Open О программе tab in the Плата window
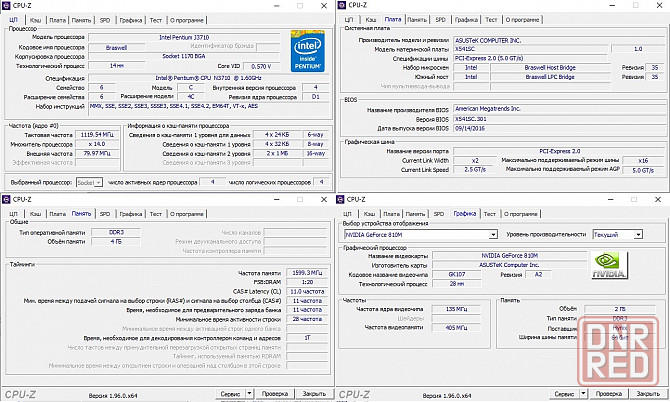The image size is (670, 402). pyautogui.click(x=522, y=20)
